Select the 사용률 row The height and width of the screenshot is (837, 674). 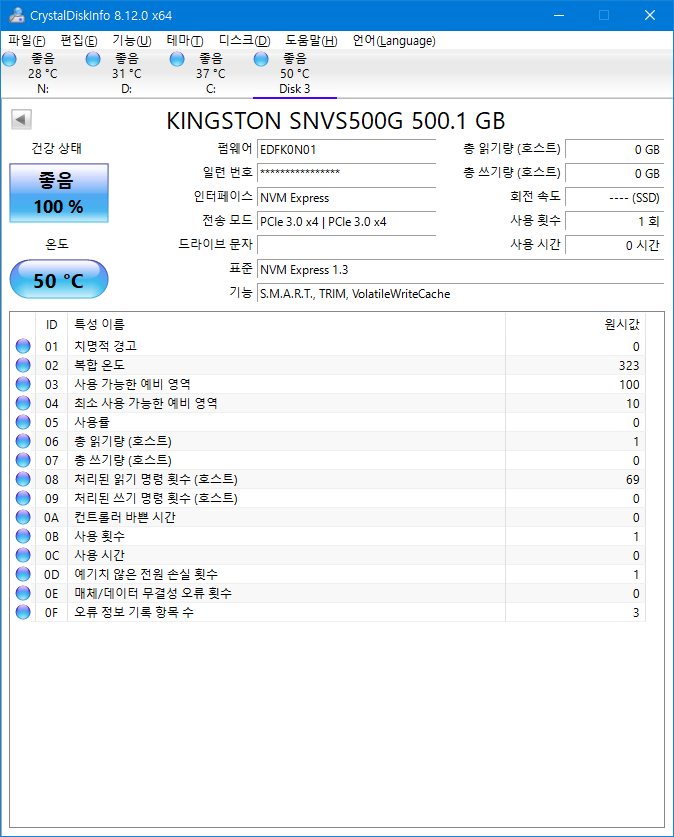[x=328, y=422]
